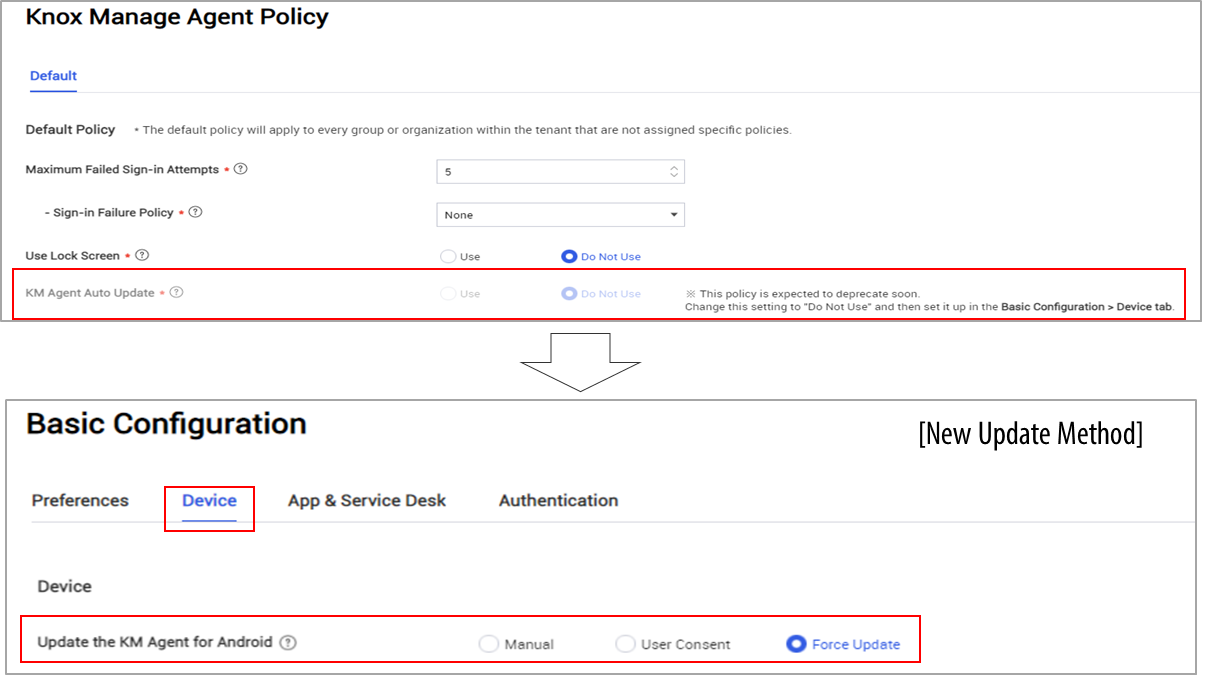1211x675 pixels.
Task: Adjust Maximum Failed Sign-in Attempts stepper arrows
Action: (x=674, y=172)
